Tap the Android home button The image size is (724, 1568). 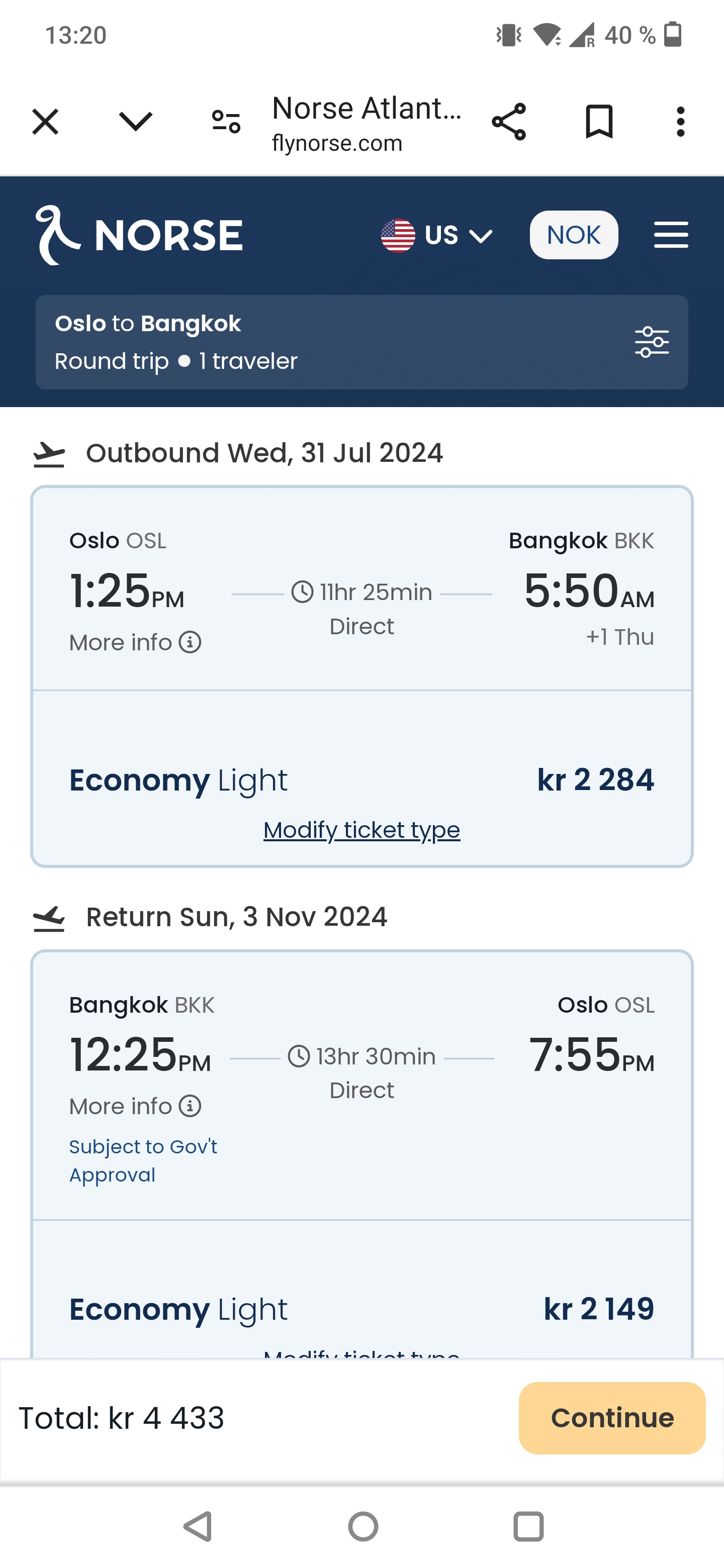click(x=363, y=1527)
